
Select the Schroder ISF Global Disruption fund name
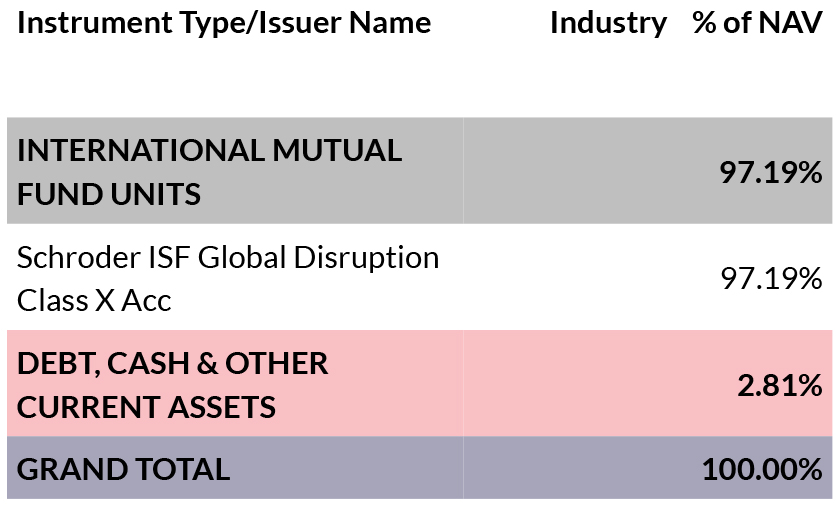tap(228, 278)
